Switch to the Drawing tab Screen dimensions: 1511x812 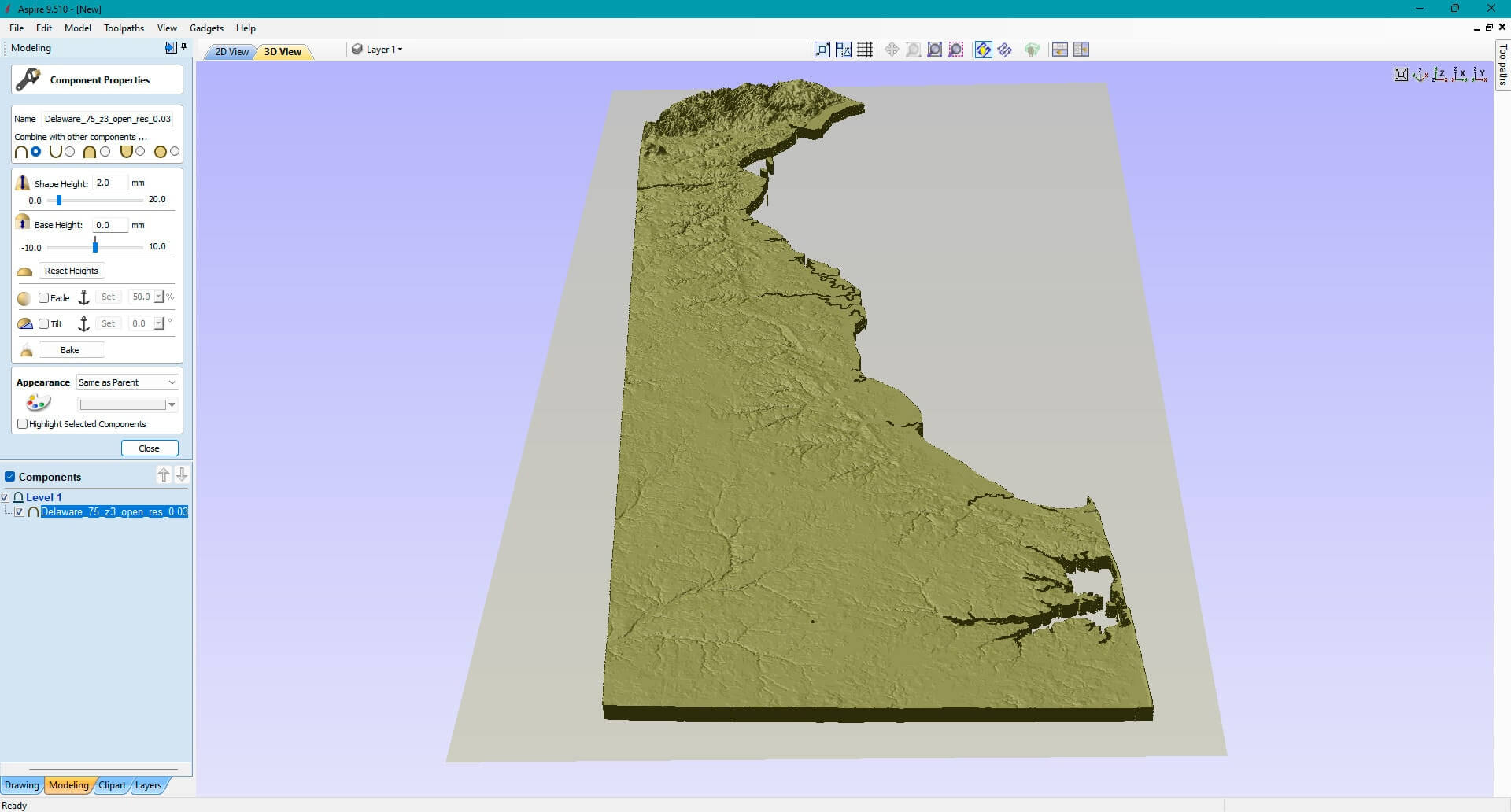21,784
